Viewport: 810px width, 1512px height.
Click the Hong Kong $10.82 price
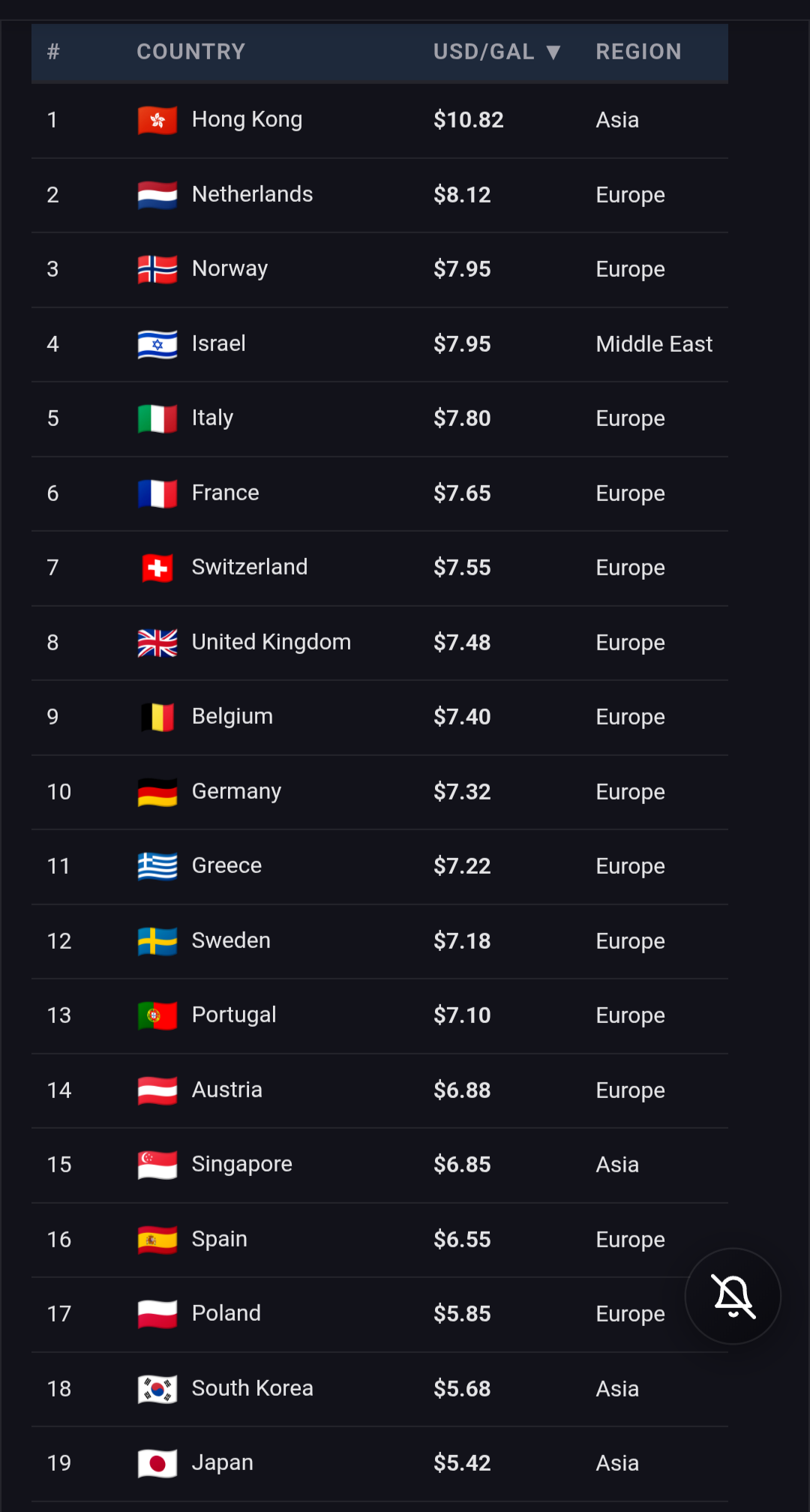[469, 120]
